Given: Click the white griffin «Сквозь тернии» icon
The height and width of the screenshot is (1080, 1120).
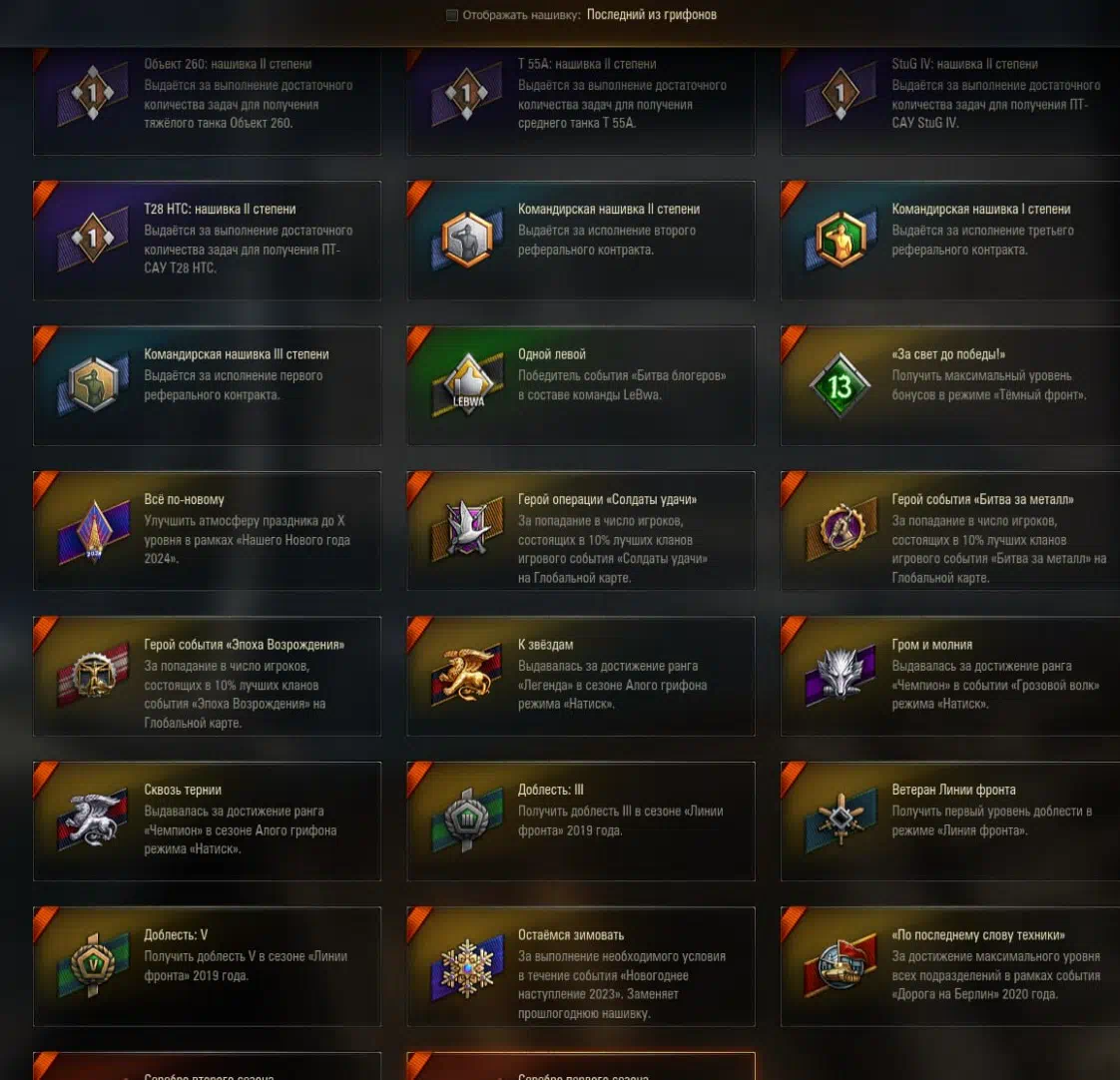Looking at the screenshot, I should coord(94,820).
